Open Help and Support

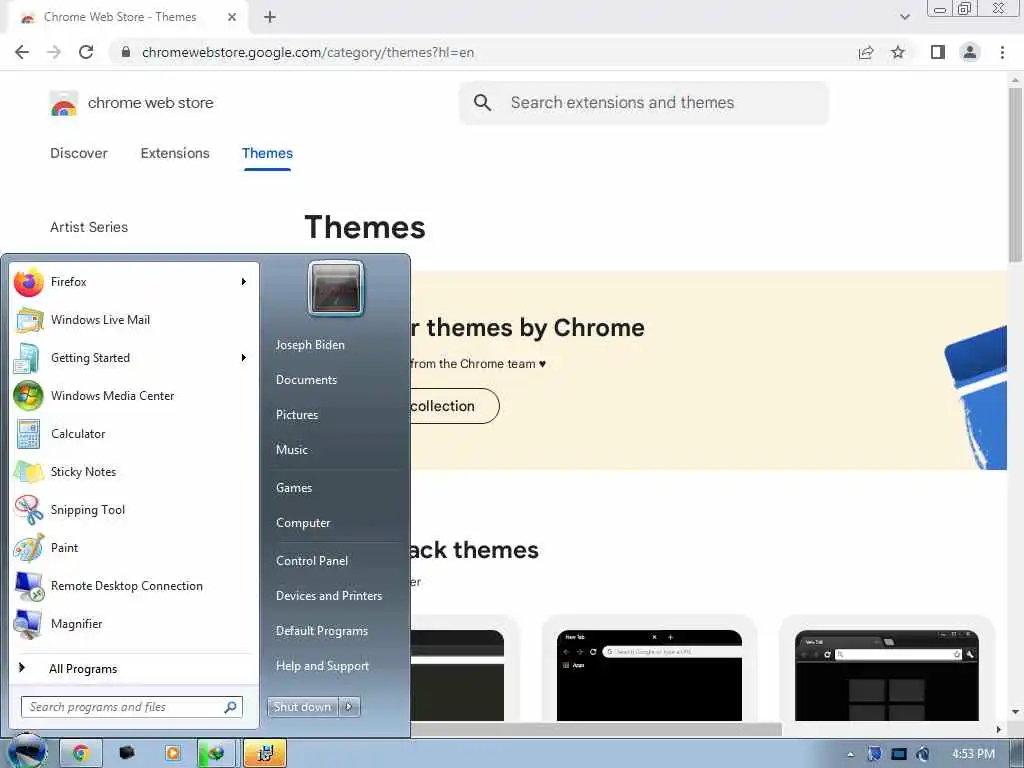[x=323, y=666]
